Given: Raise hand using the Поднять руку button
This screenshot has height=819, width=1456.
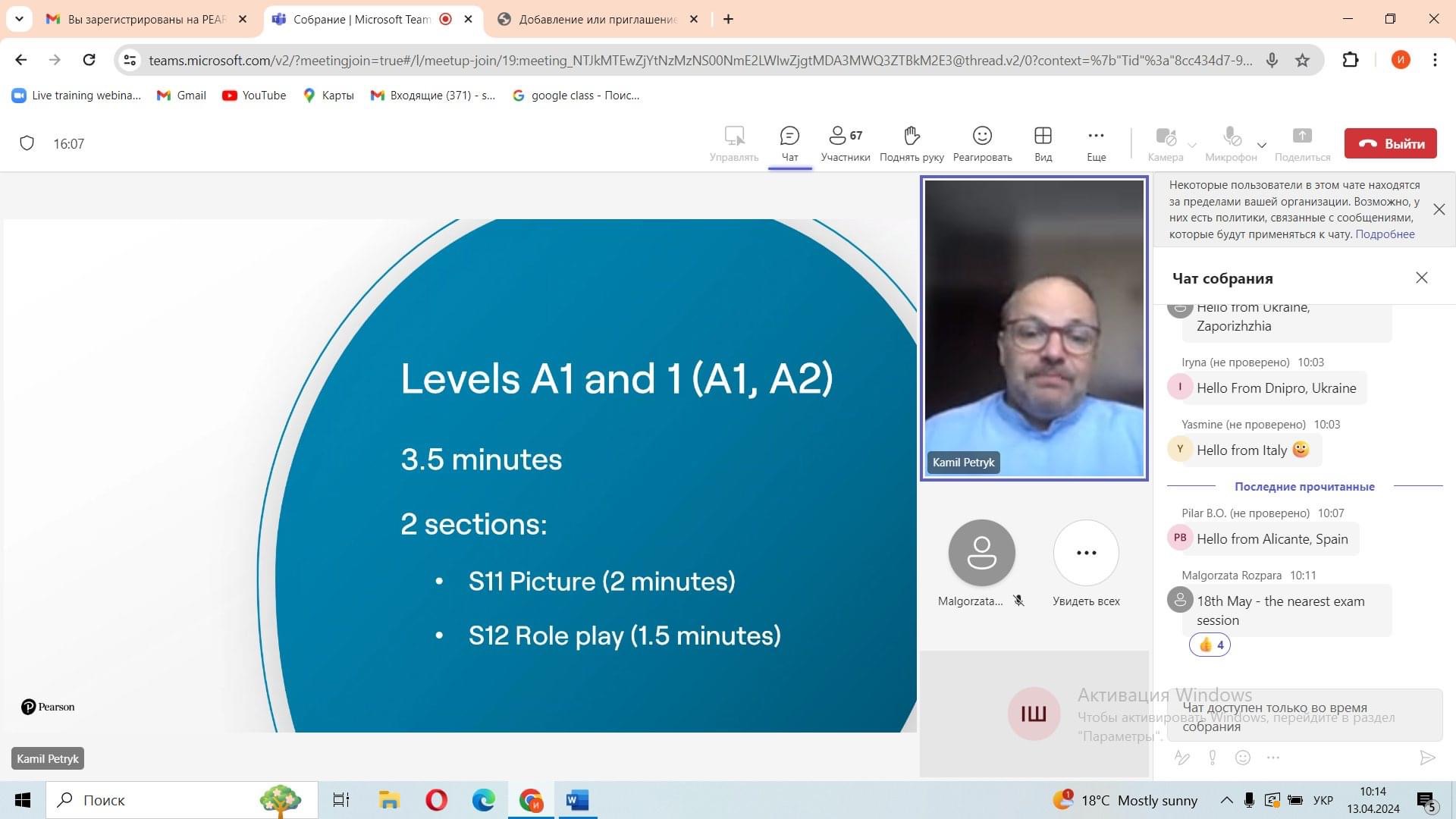Looking at the screenshot, I should pyautogui.click(x=912, y=144).
